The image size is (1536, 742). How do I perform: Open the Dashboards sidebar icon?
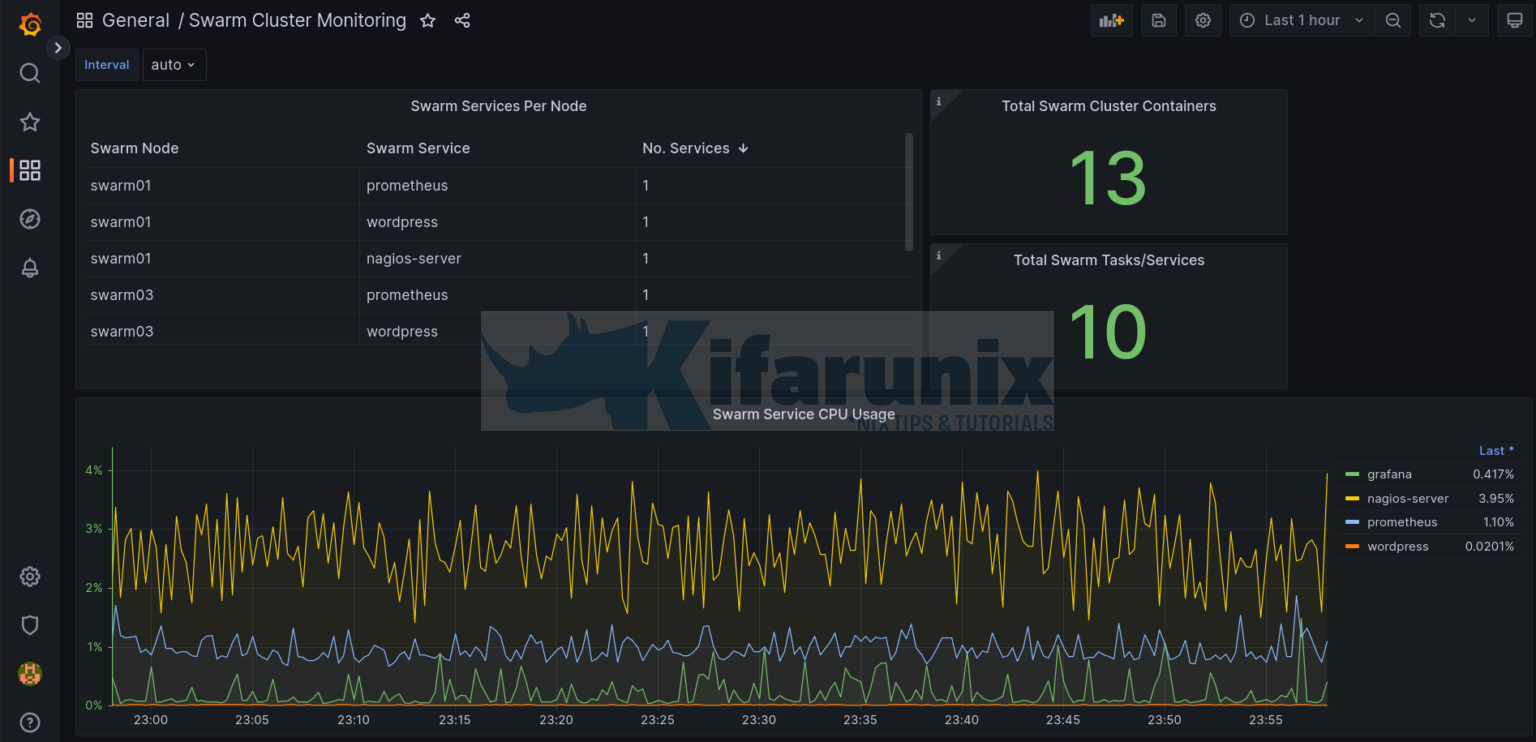click(x=30, y=170)
